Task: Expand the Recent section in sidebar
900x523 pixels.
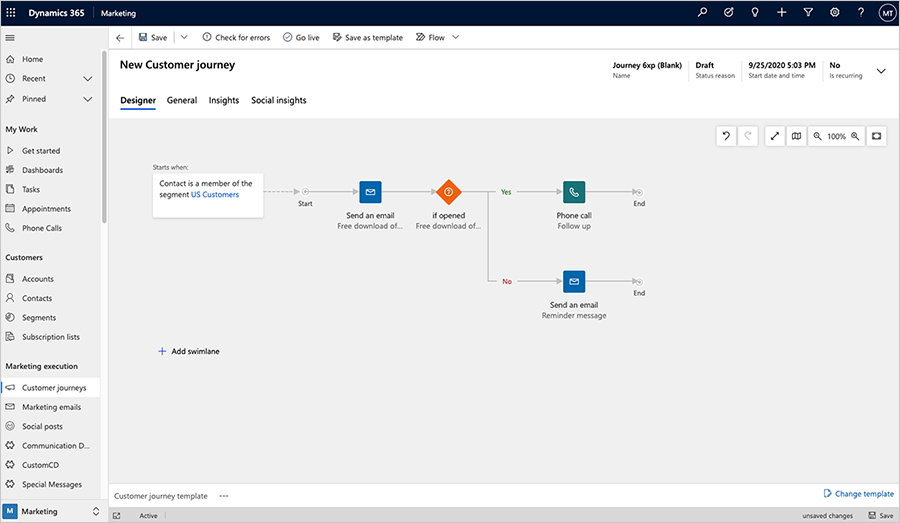Action: (87, 79)
